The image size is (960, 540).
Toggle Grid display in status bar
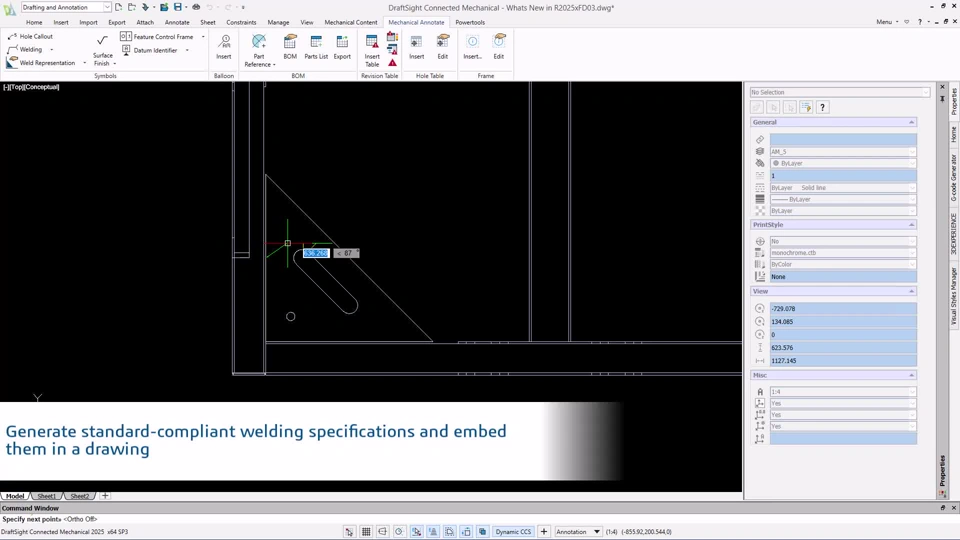point(366,531)
